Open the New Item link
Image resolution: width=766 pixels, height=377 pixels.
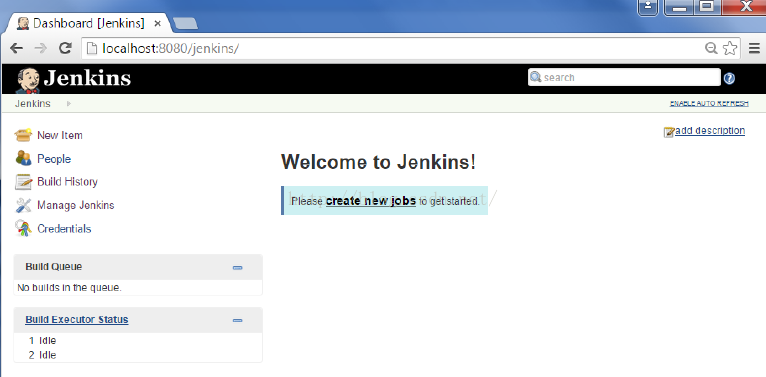pos(60,135)
